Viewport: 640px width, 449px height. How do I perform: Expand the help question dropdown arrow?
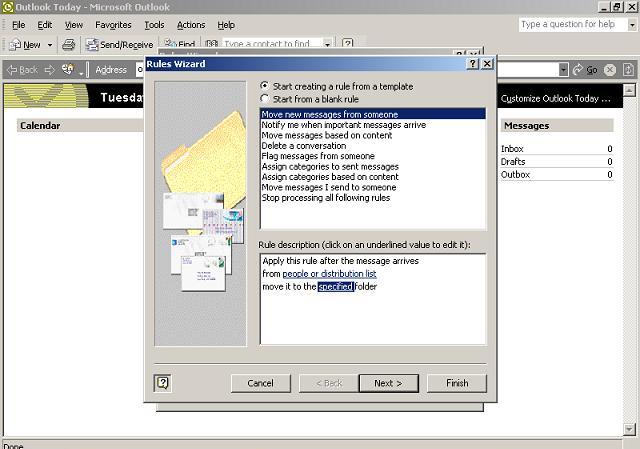(632, 24)
